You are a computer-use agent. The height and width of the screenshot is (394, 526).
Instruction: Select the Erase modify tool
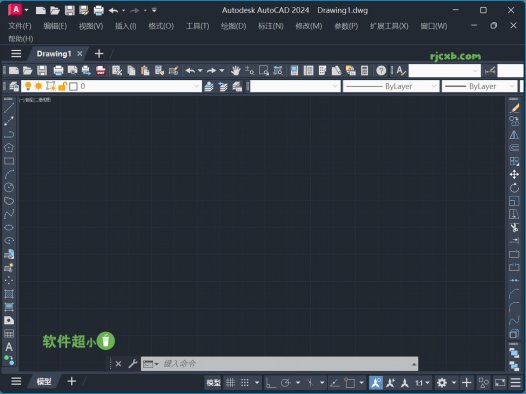pyautogui.click(x=514, y=108)
